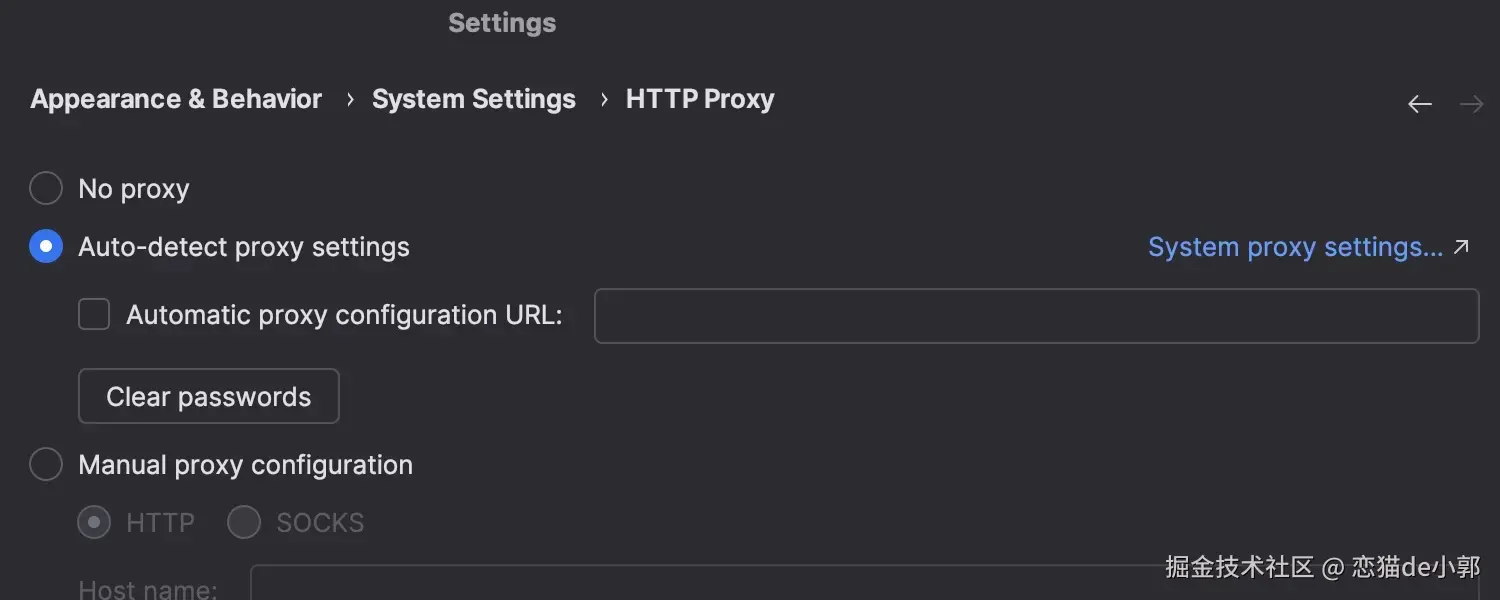Screen dimensions: 1500x600
Task: Select Manual proxy configuration
Action: point(46,465)
